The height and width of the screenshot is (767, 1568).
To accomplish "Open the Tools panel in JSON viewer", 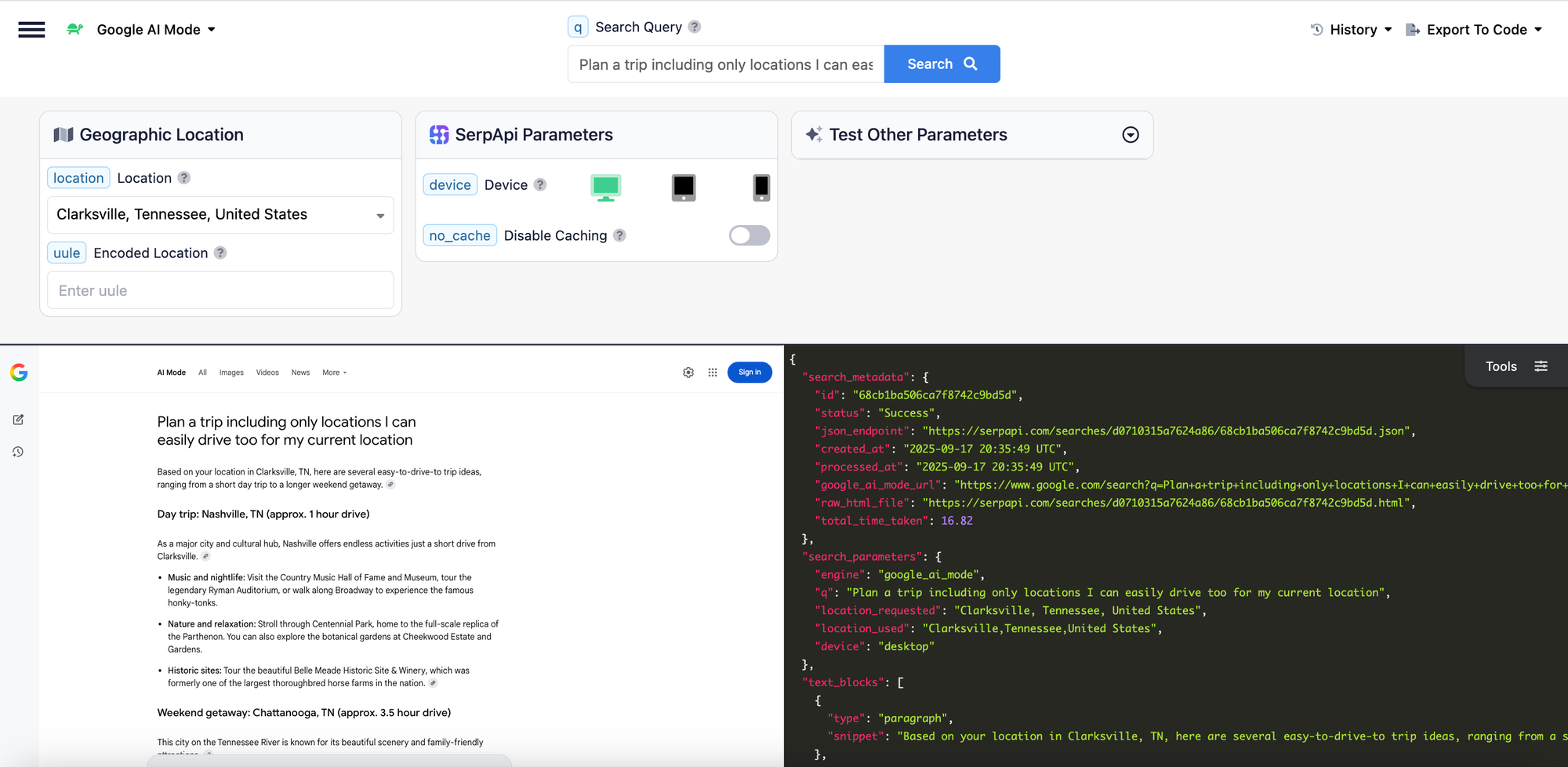I will [x=1516, y=366].
